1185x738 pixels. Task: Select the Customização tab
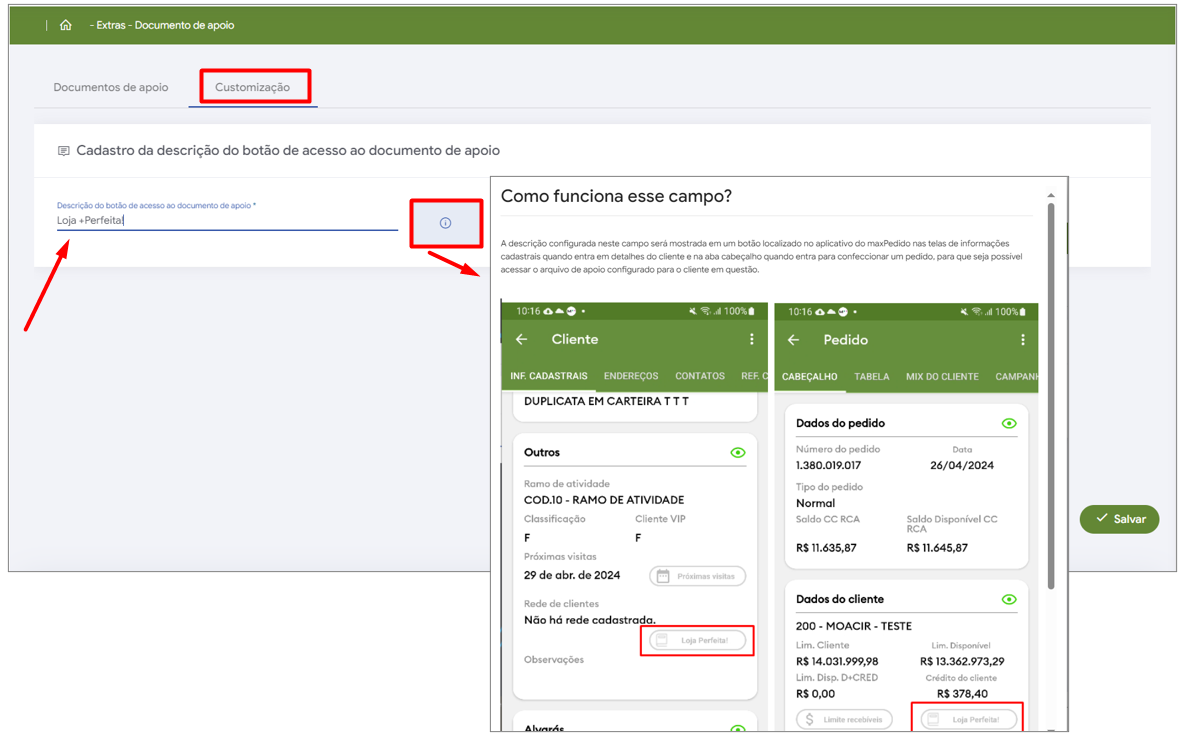253,87
